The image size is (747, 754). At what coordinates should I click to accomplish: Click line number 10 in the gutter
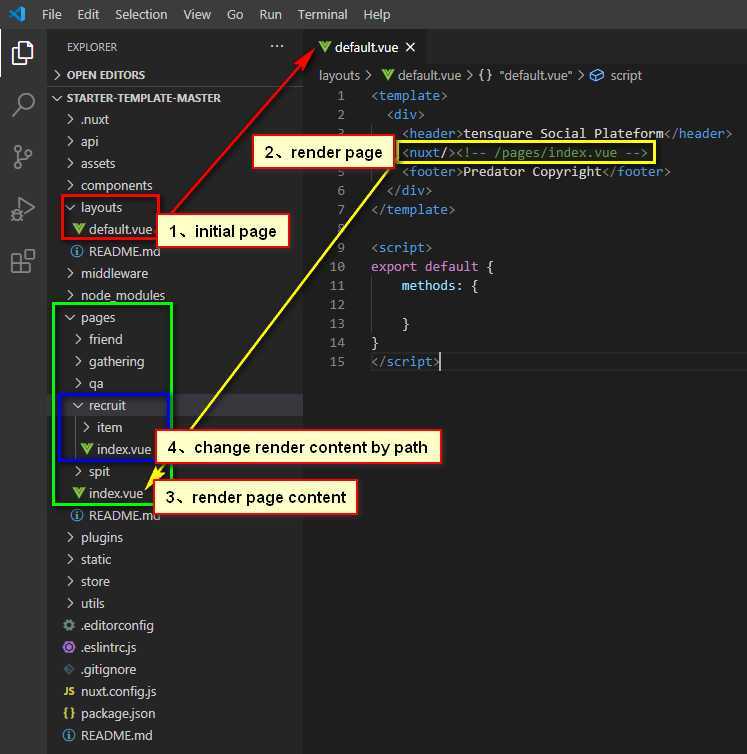coord(337,266)
